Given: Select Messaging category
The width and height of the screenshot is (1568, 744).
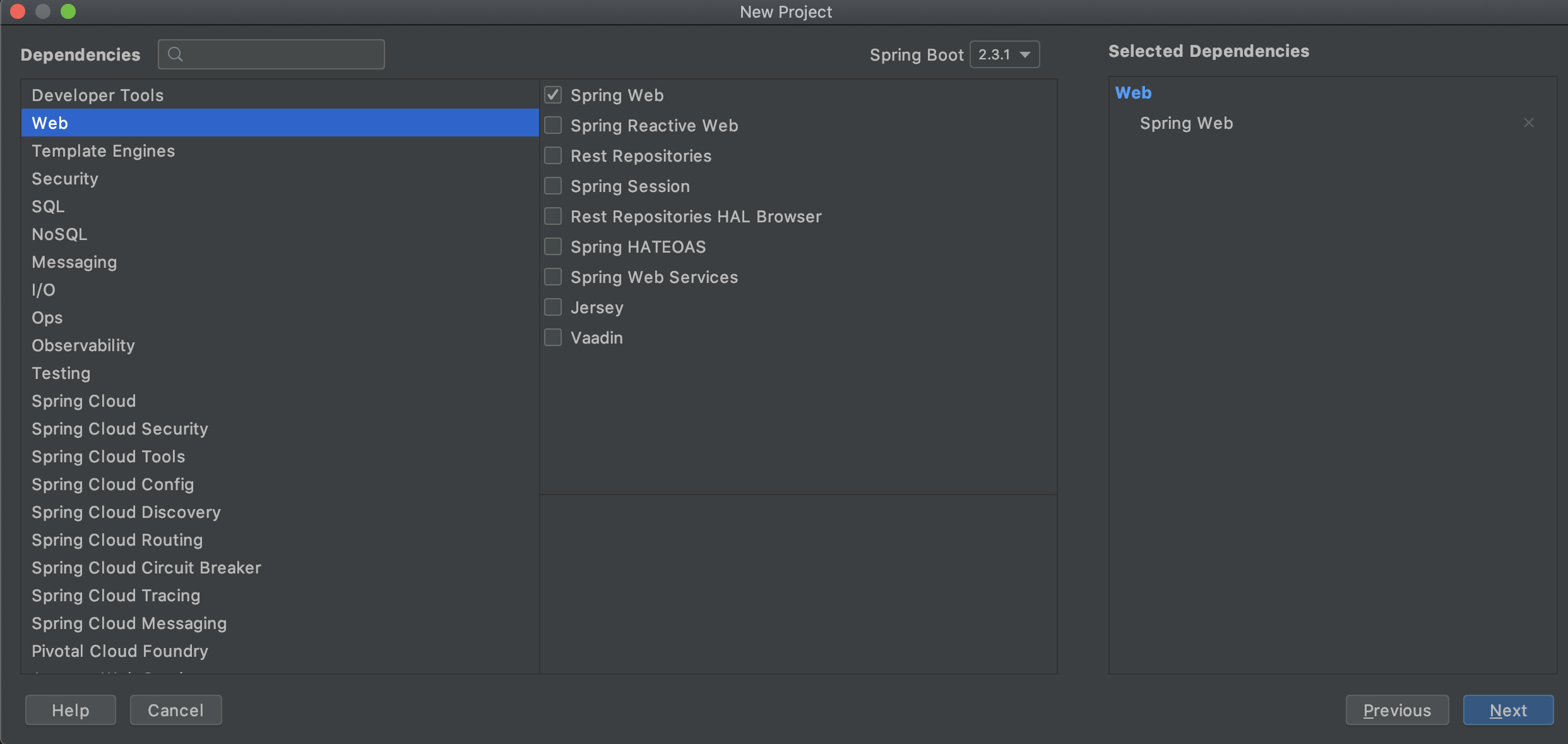Looking at the screenshot, I should (280, 261).
